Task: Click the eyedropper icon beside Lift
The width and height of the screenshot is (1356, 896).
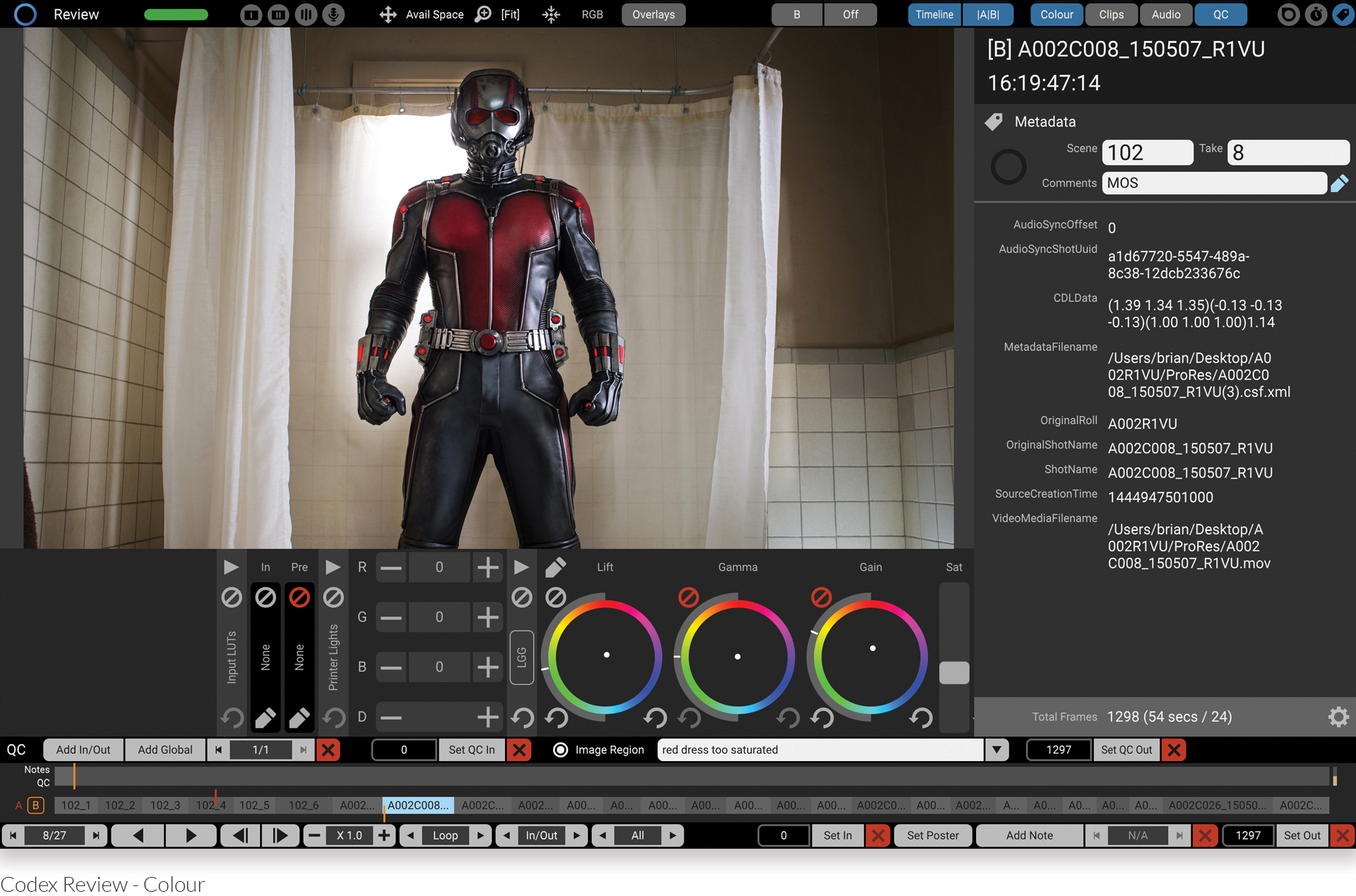Action: tap(555, 567)
